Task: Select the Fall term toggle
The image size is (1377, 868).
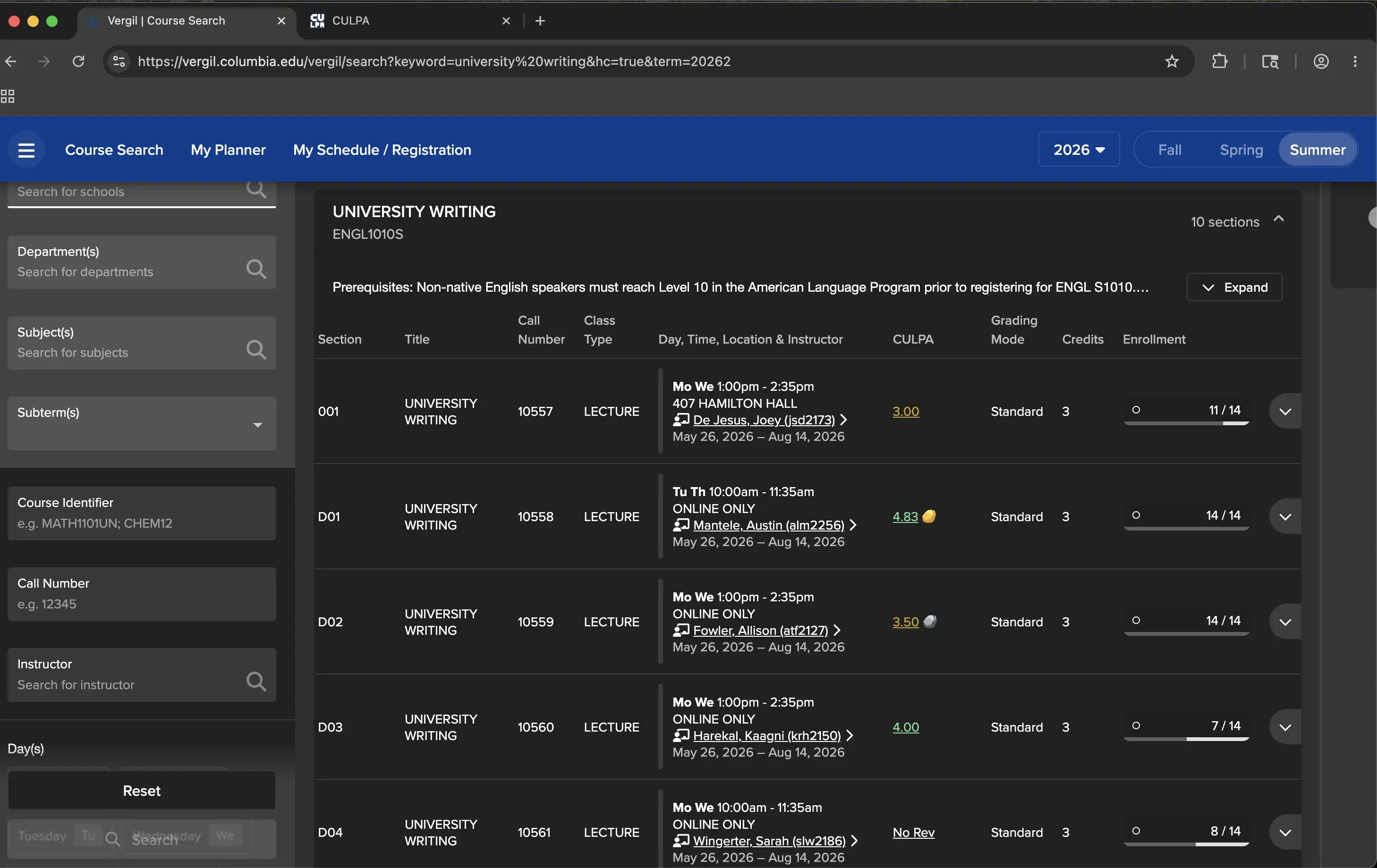Action: pyautogui.click(x=1169, y=150)
